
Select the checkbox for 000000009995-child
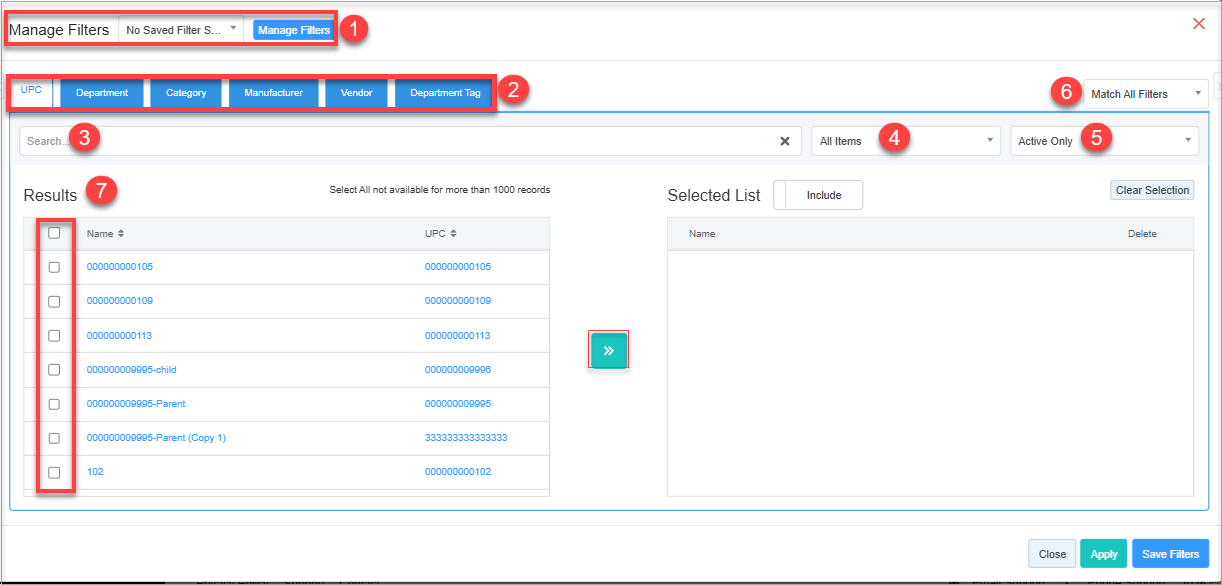(54, 370)
